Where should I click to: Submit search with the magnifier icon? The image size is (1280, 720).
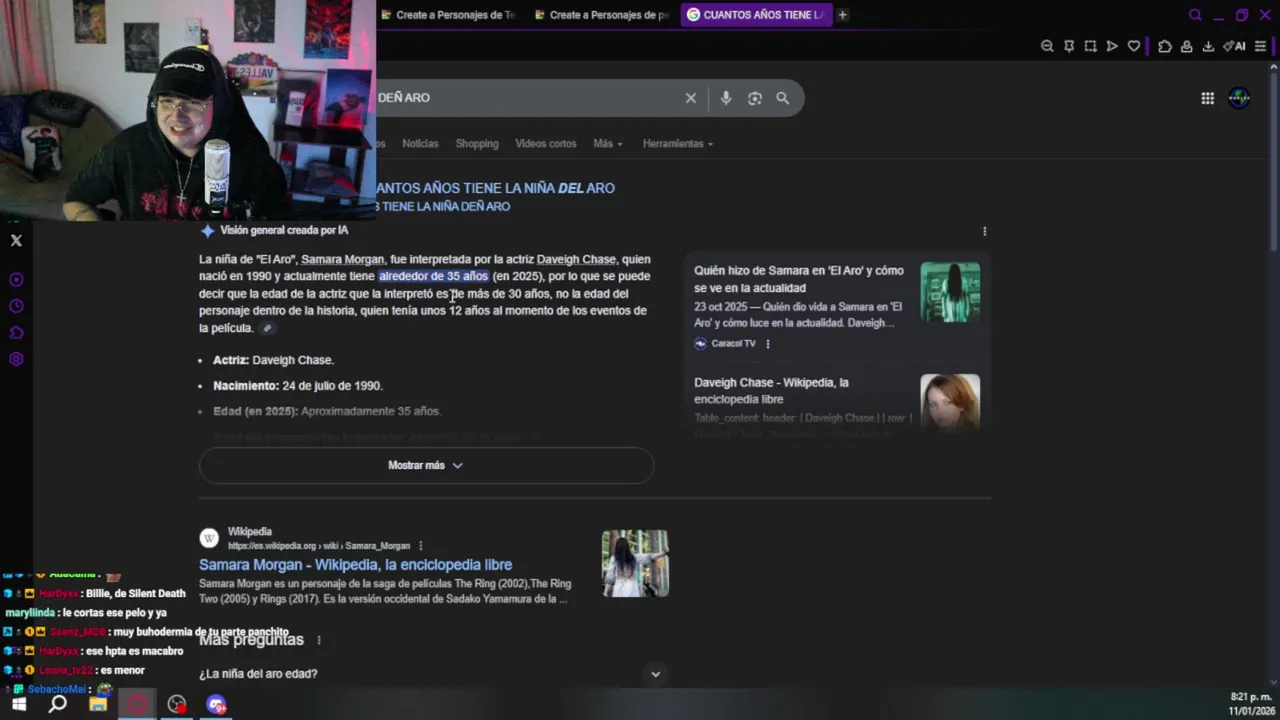click(x=783, y=98)
